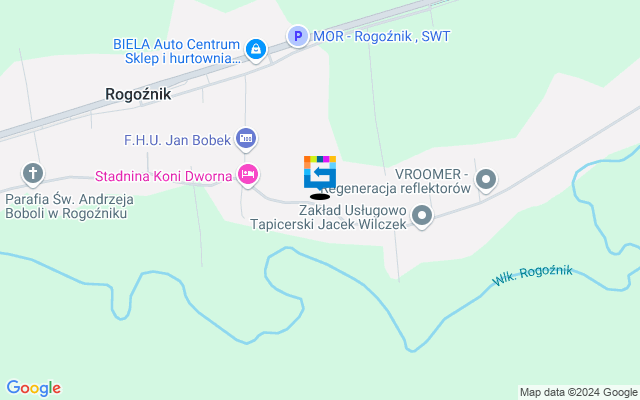Click the central colorful arrow map marker
Image resolution: width=640 pixels, height=400 pixels.
coord(320,173)
